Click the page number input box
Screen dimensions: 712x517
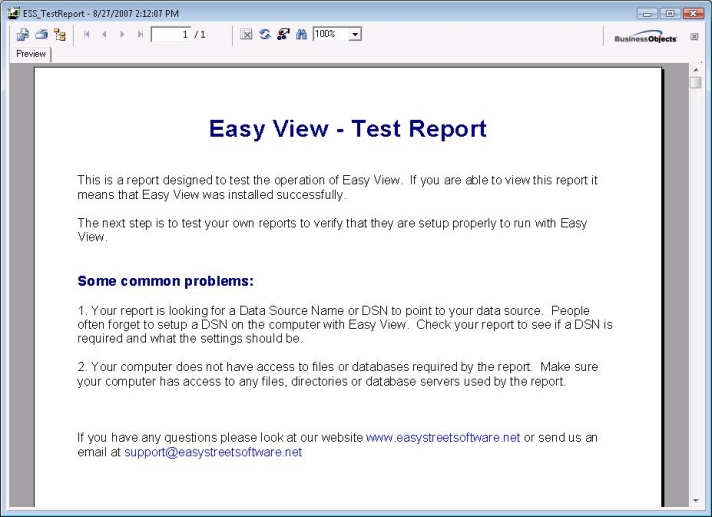pos(171,34)
